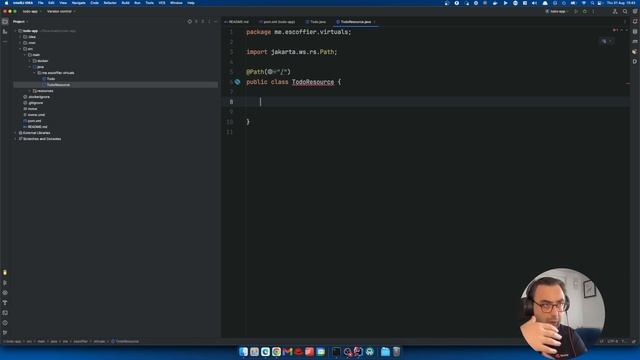The width and height of the screenshot is (640, 360).
Task: Select TodoResource in project tree
Action: (x=58, y=85)
